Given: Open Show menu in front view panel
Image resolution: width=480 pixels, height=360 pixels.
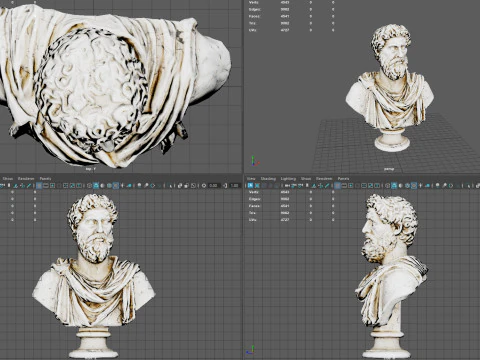Looking at the screenshot, I should (x=8, y=179).
